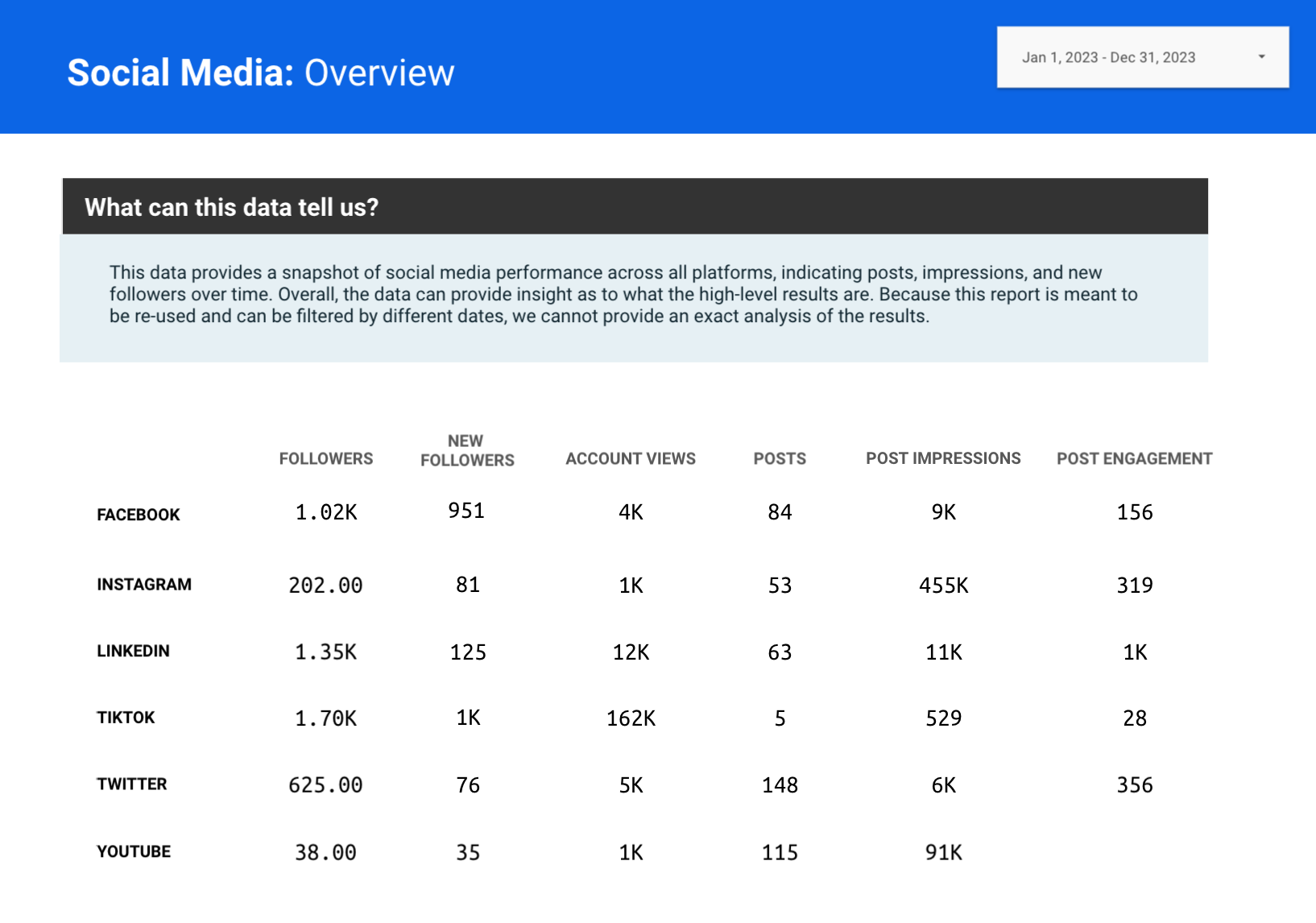The height and width of the screenshot is (923, 1316).
Task: Click Facebook followers value 1.02K
Action: 326,512
